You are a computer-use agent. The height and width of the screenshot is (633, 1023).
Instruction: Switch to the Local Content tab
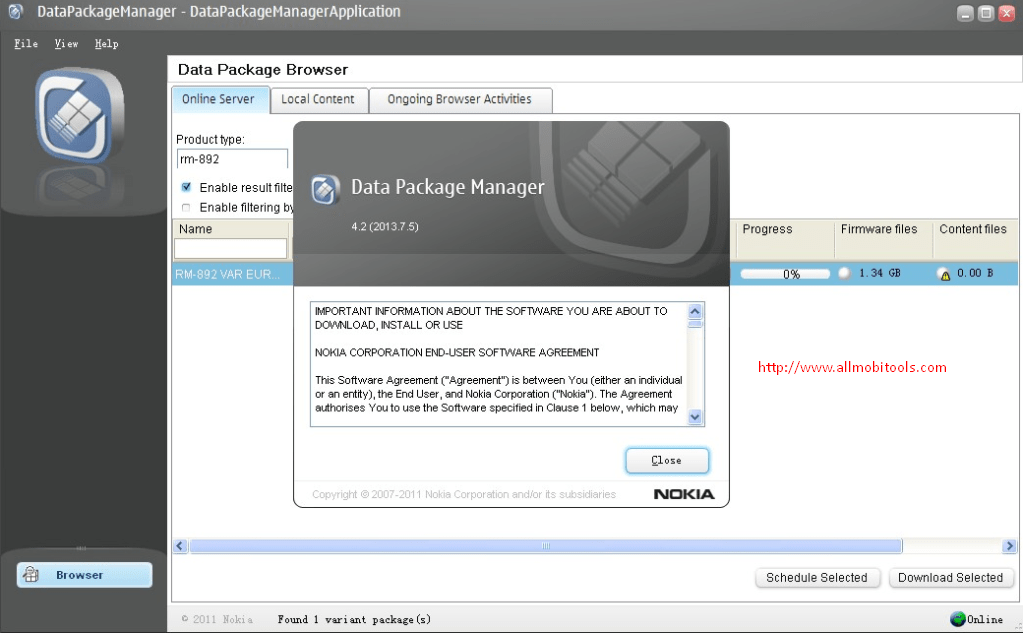[319, 100]
